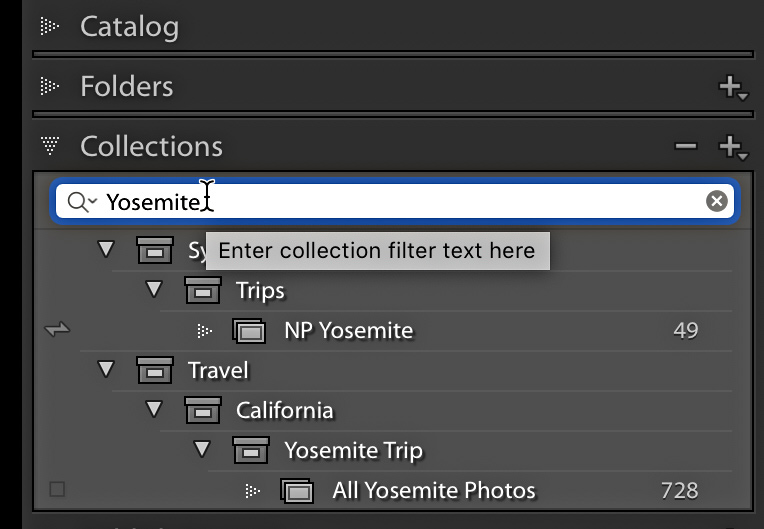764x529 pixels.
Task: Click the minus icon beside Collections
Action: [685, 147]
